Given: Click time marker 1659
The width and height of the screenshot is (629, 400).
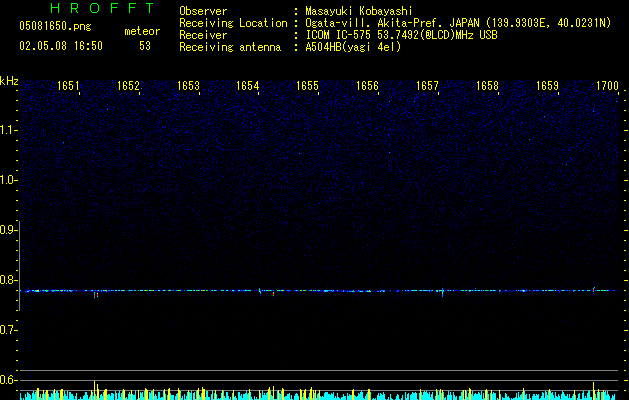Looking at the screenshot, I should 547,86.
